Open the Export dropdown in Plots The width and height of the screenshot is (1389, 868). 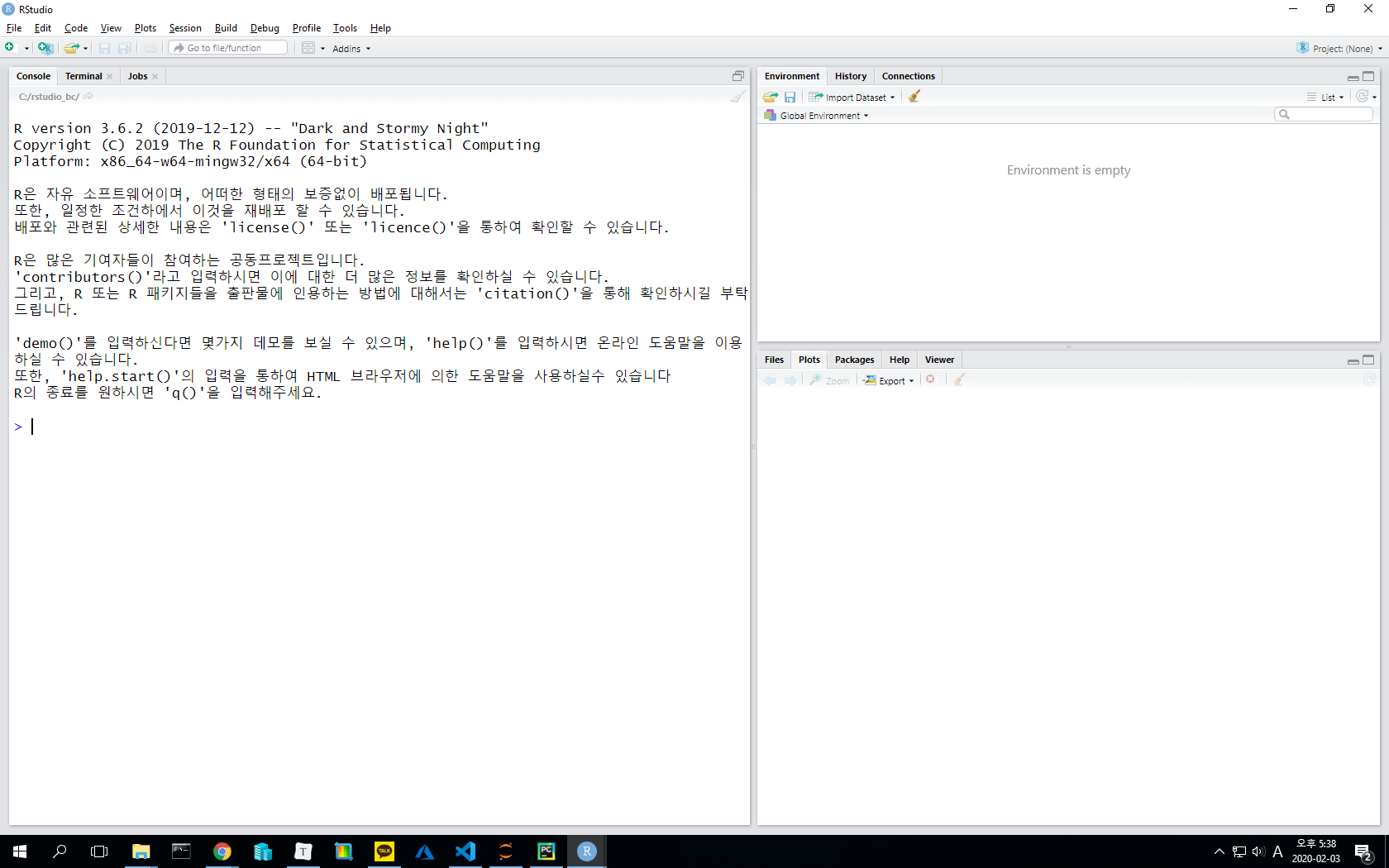tap(889, 380)
